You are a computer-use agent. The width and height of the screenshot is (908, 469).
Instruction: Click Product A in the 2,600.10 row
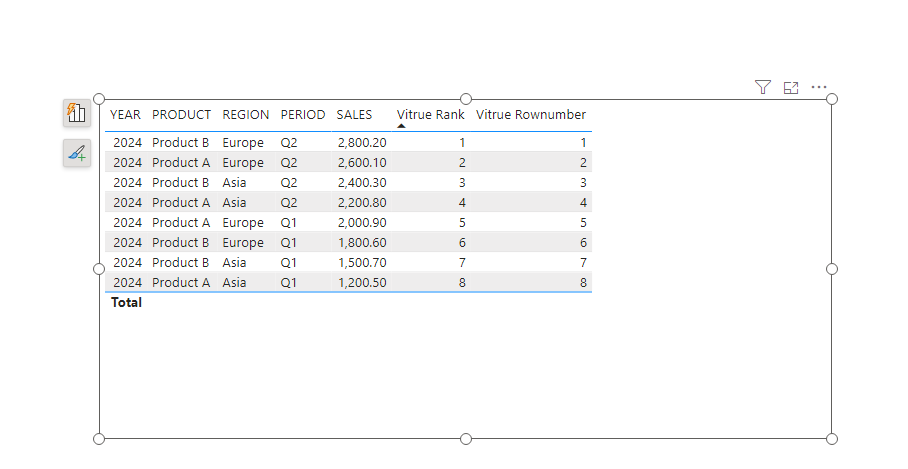[181, 163]
